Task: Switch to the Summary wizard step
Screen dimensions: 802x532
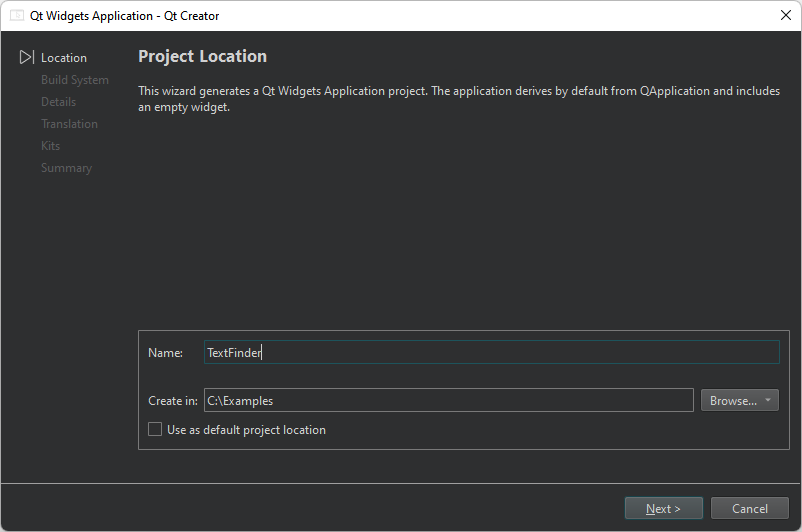Action: pos(66,168)
